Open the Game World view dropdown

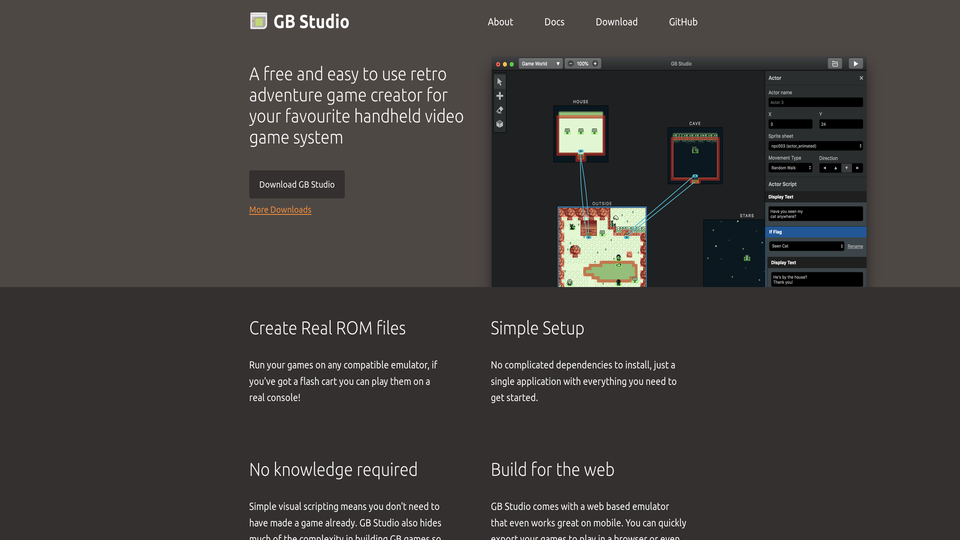[x=541, y=64]
